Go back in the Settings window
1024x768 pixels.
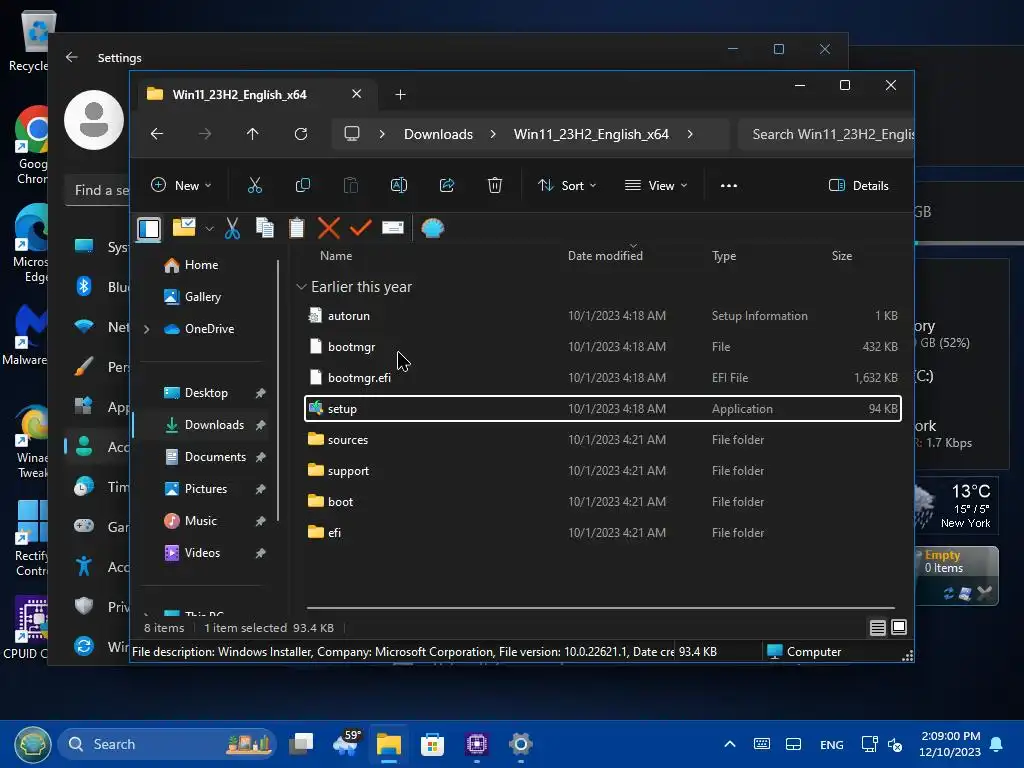coord(72,57)
